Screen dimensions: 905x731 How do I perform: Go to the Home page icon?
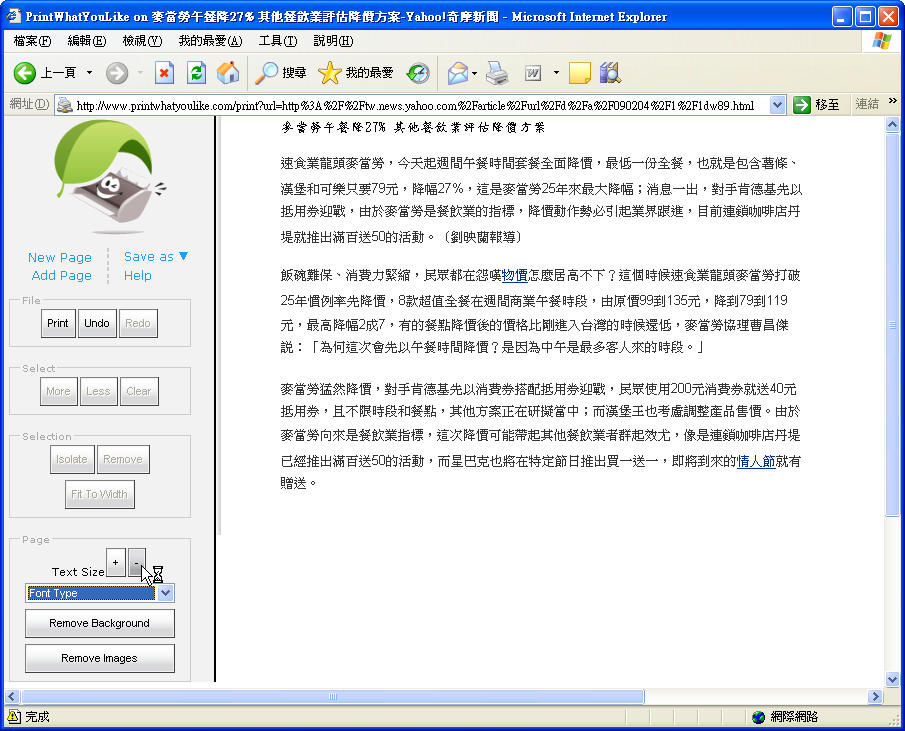(228, 73)
